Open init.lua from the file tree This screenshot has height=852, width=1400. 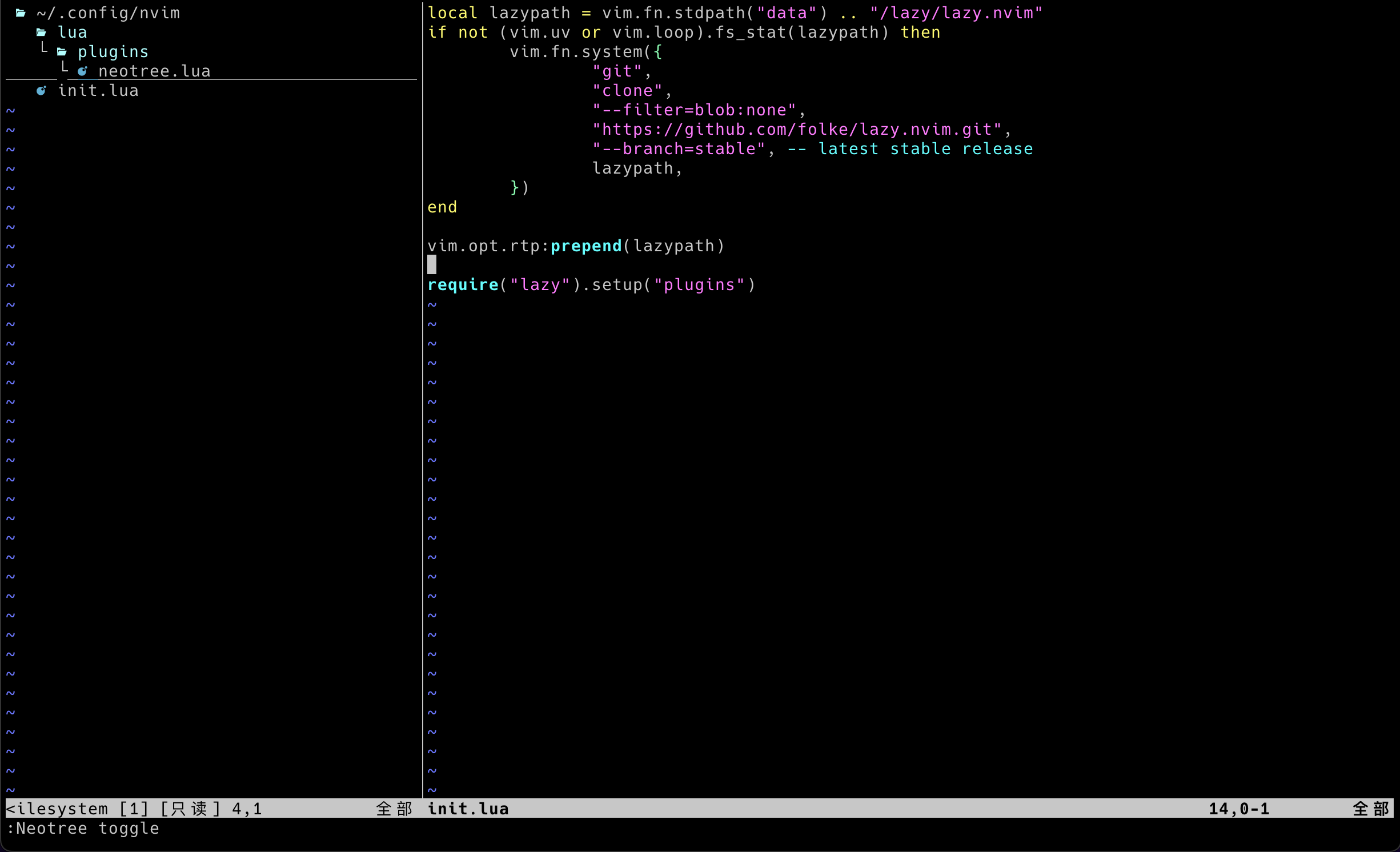point(98,91)
